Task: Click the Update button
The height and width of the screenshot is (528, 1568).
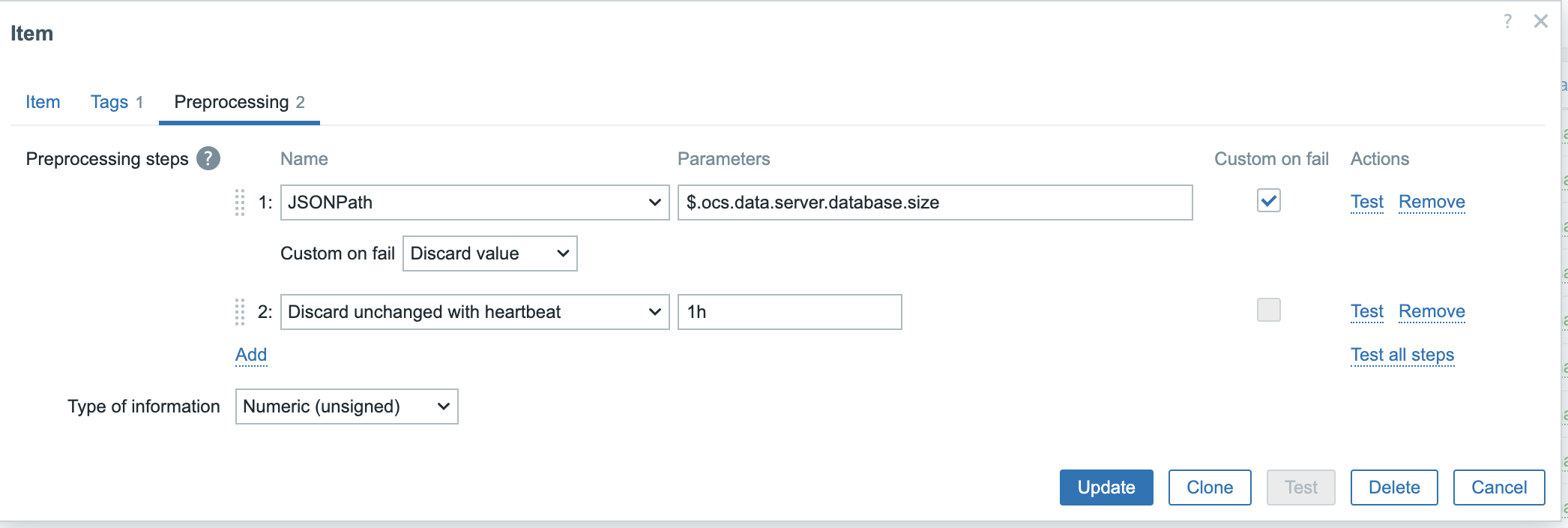Action: click(1106, 487)
